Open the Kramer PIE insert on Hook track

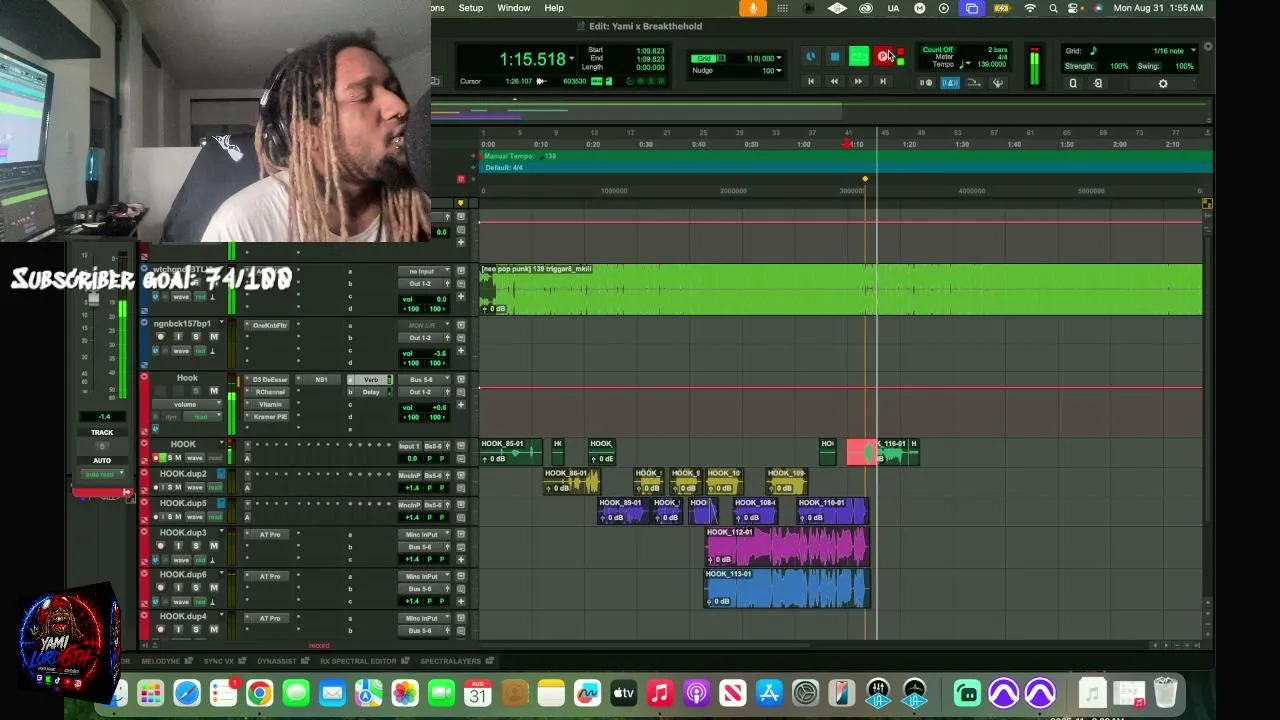click(x=270, y=416)
